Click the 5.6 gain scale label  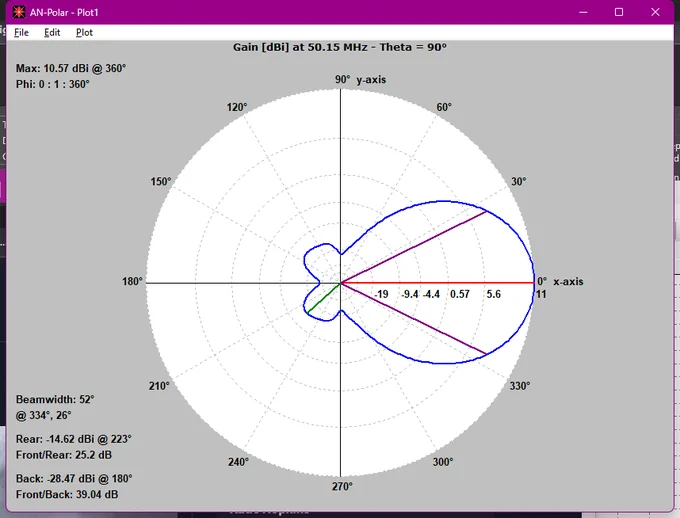click(494, 294)
